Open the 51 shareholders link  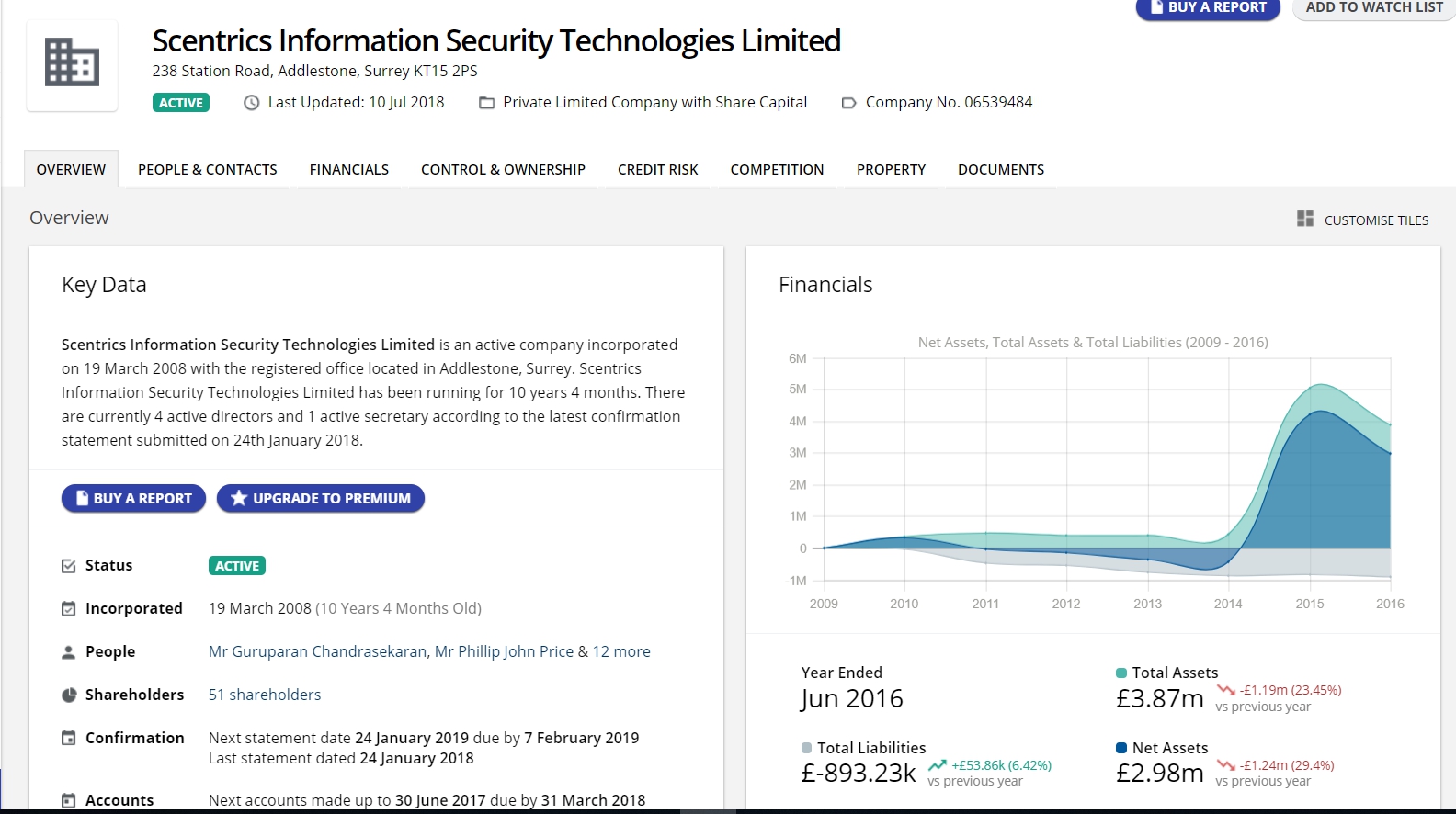(x=265, y=695)
